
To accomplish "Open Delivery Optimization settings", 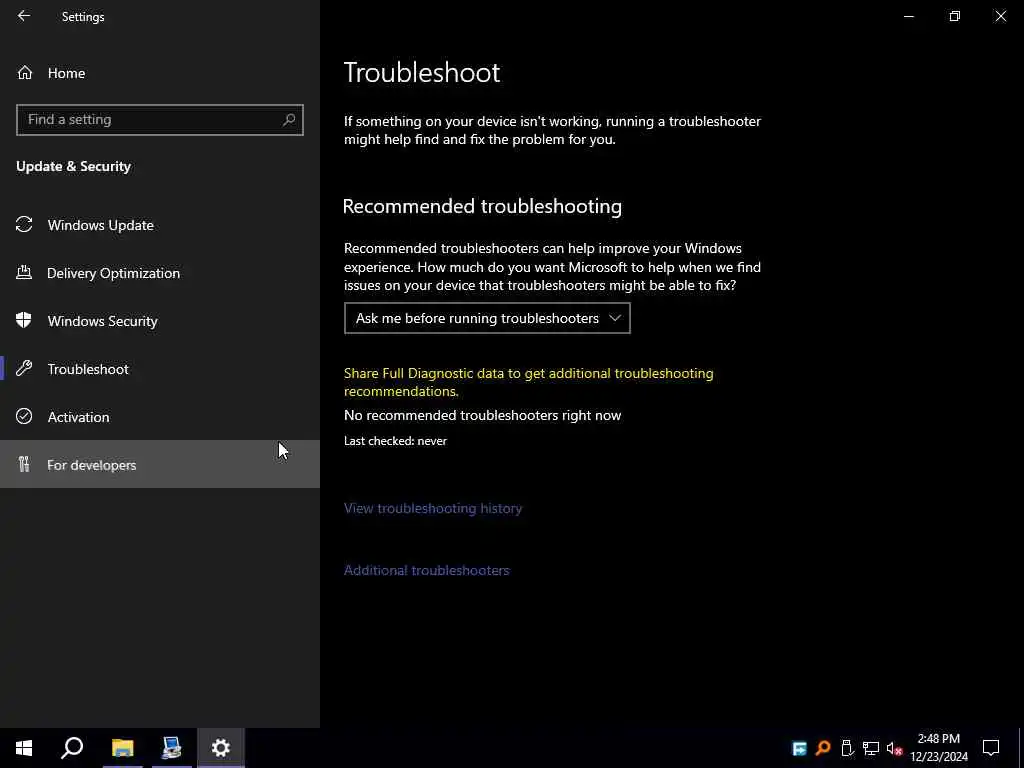I will pyautogui.click(x=160, y=273).
